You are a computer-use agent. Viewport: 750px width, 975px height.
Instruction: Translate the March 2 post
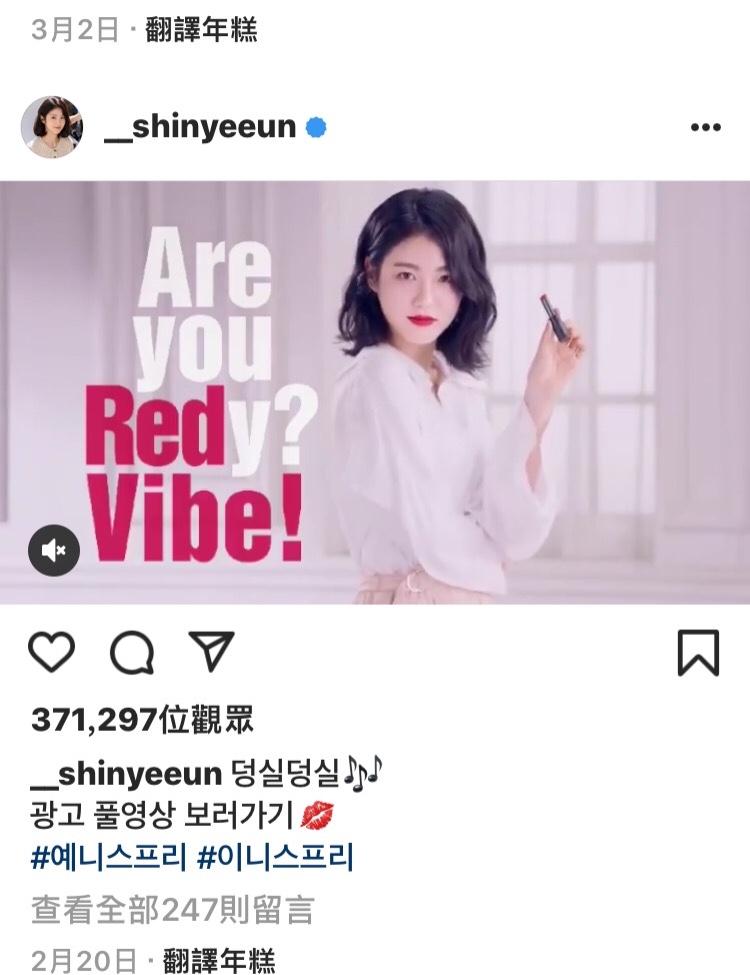[x=201, y=29]
